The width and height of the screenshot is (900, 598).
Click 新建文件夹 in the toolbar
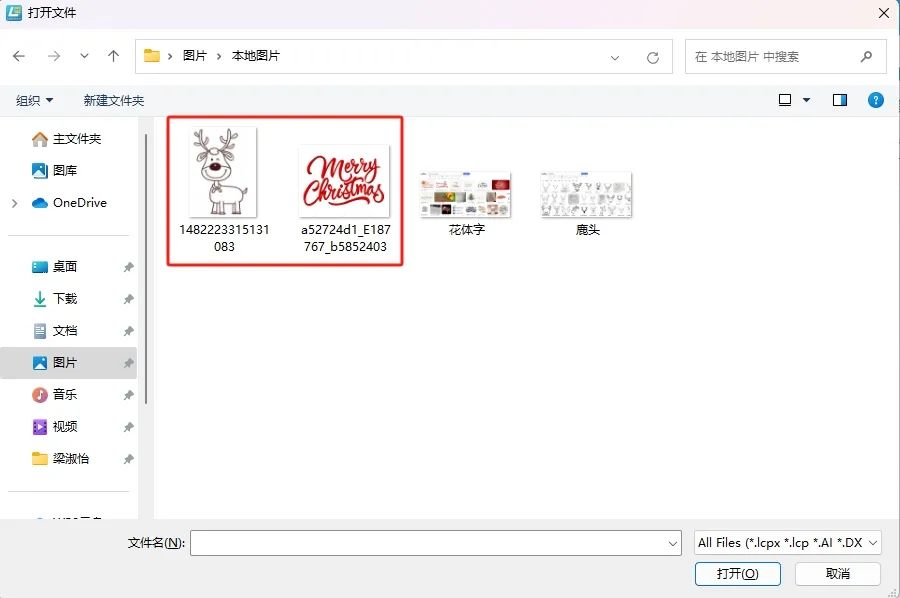(x=114, y=100)
